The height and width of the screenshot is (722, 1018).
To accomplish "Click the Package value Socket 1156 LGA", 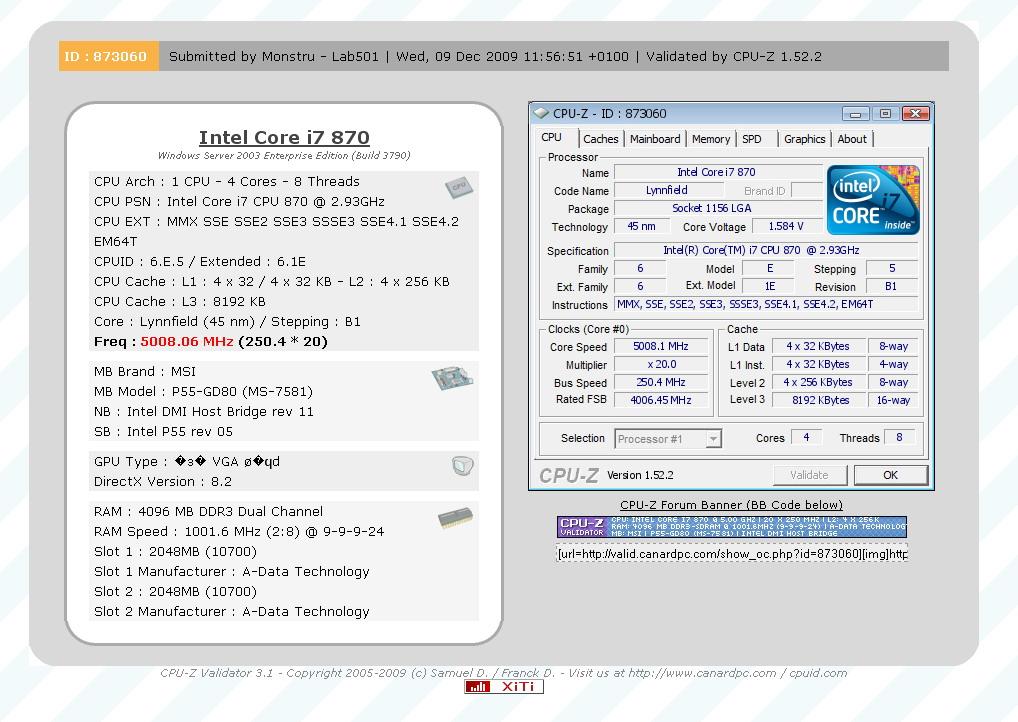I will click(x=717, y=208).
